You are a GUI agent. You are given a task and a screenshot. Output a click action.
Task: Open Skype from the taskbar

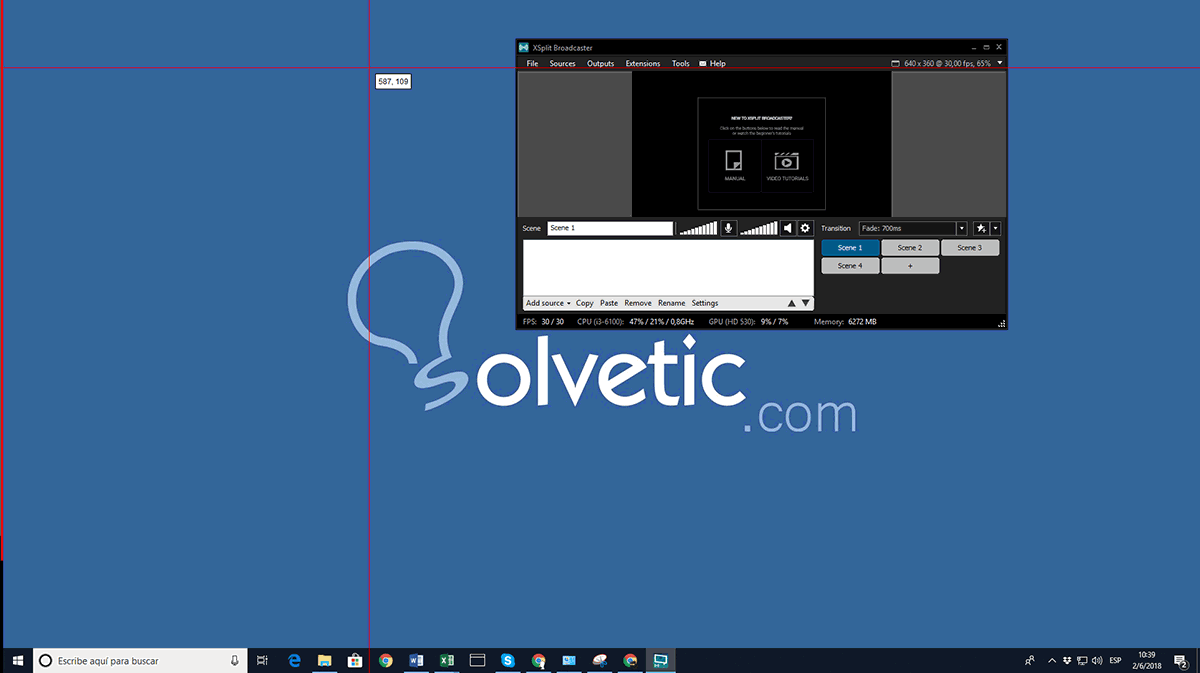(x=508, y=660)
